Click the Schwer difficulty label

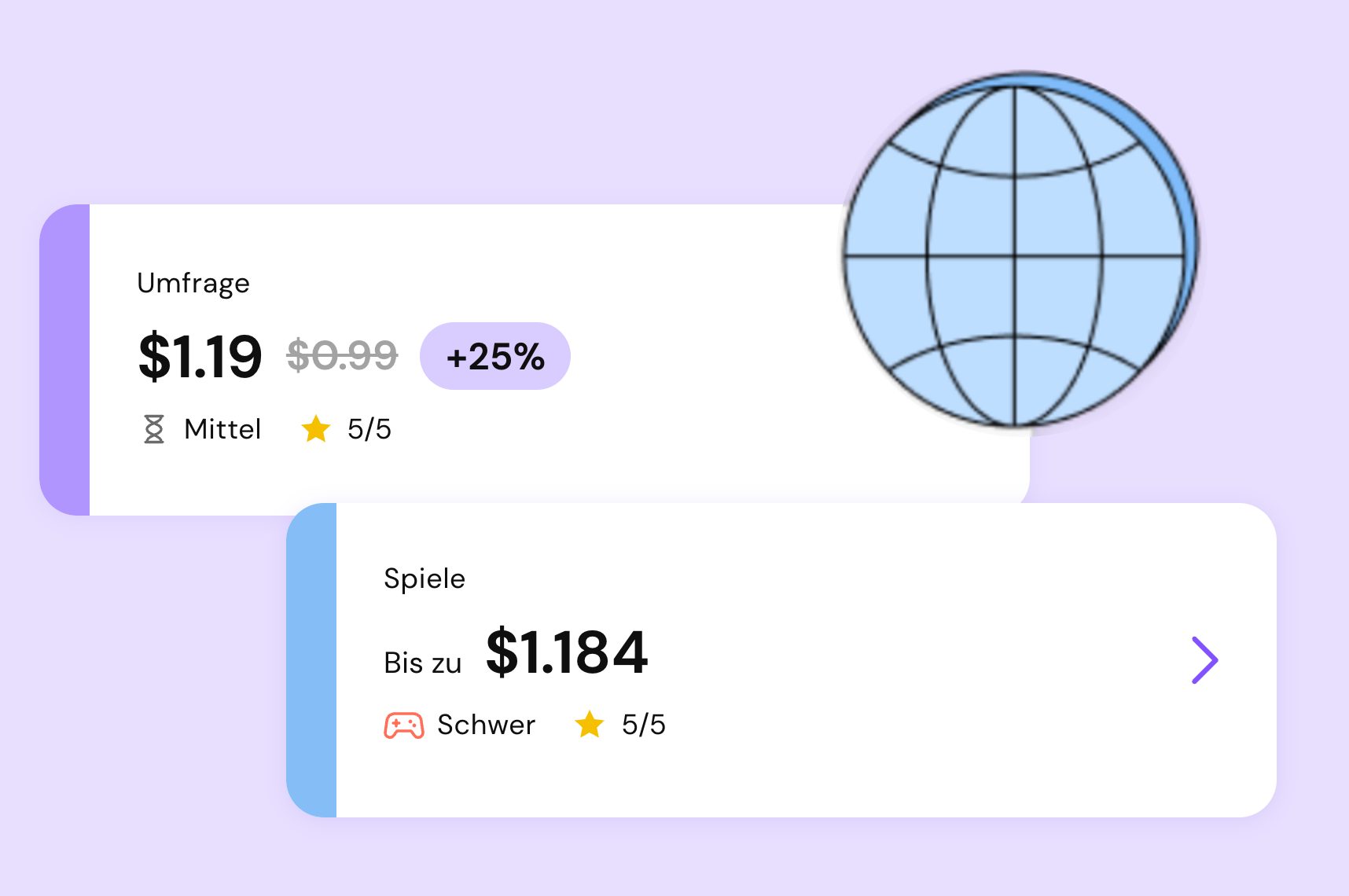(487, 725)
